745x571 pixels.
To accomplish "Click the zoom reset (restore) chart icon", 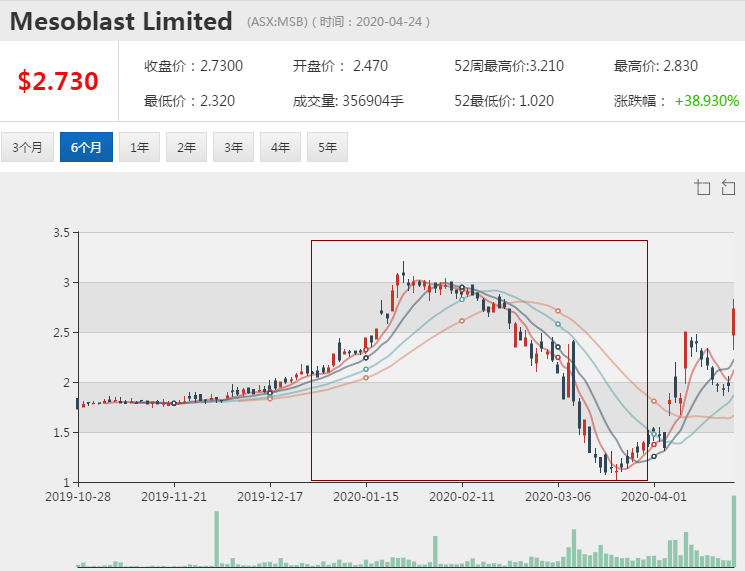I will tap(728, 188).
